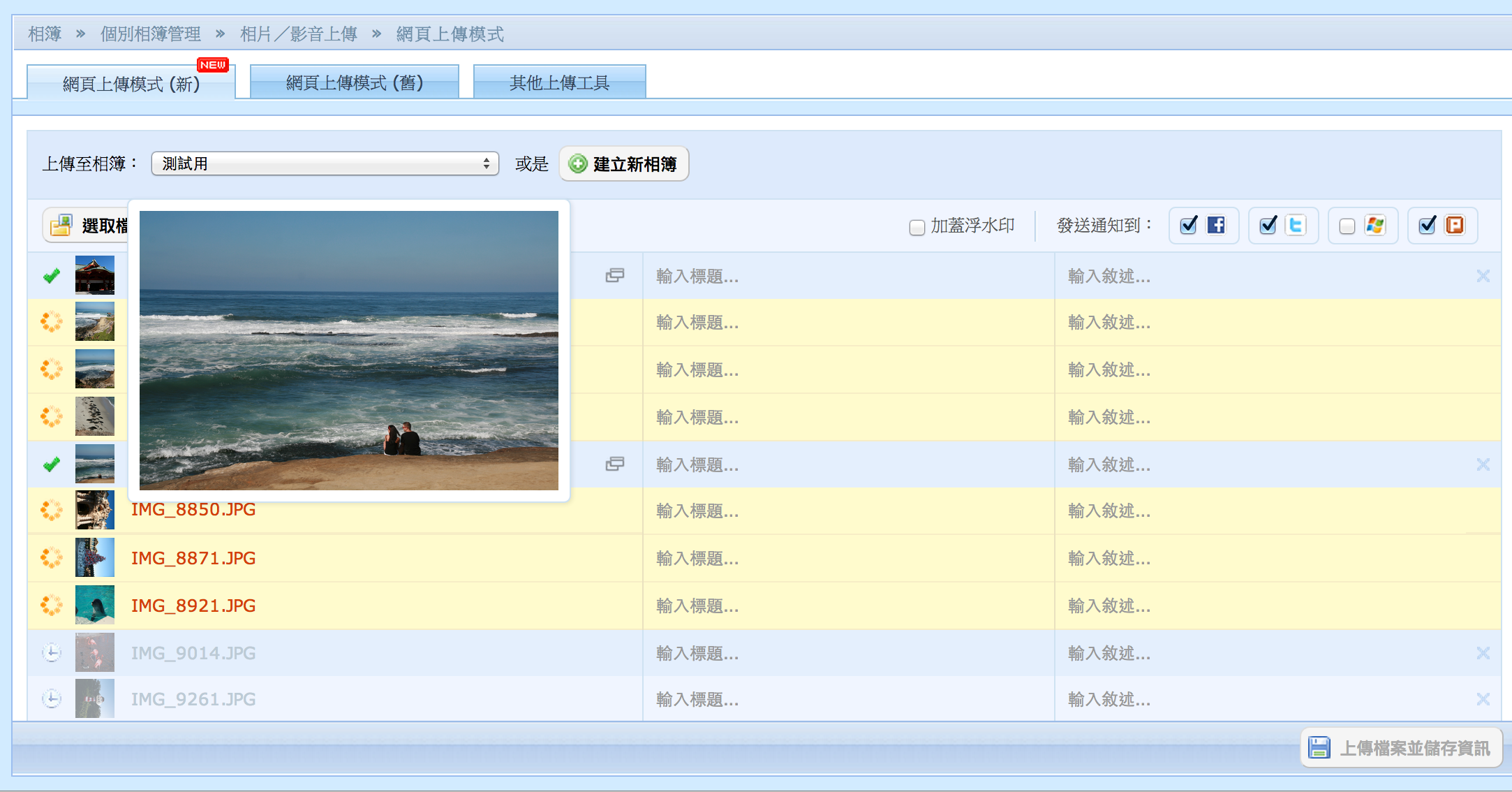Click the folder icon on 選取檔案 button

60,225
